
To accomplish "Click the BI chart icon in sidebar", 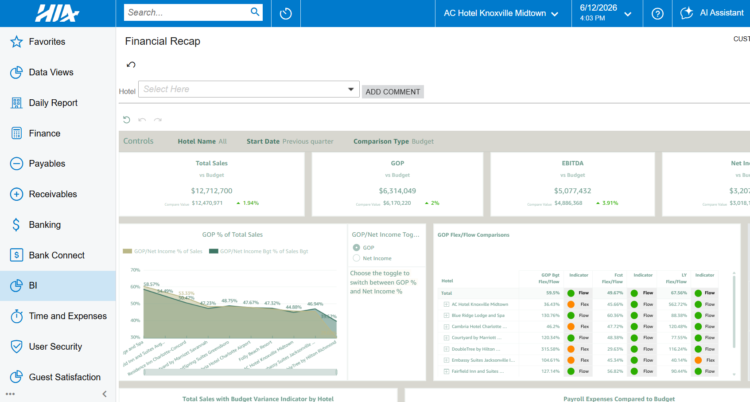I will click(x=16, y=286).
